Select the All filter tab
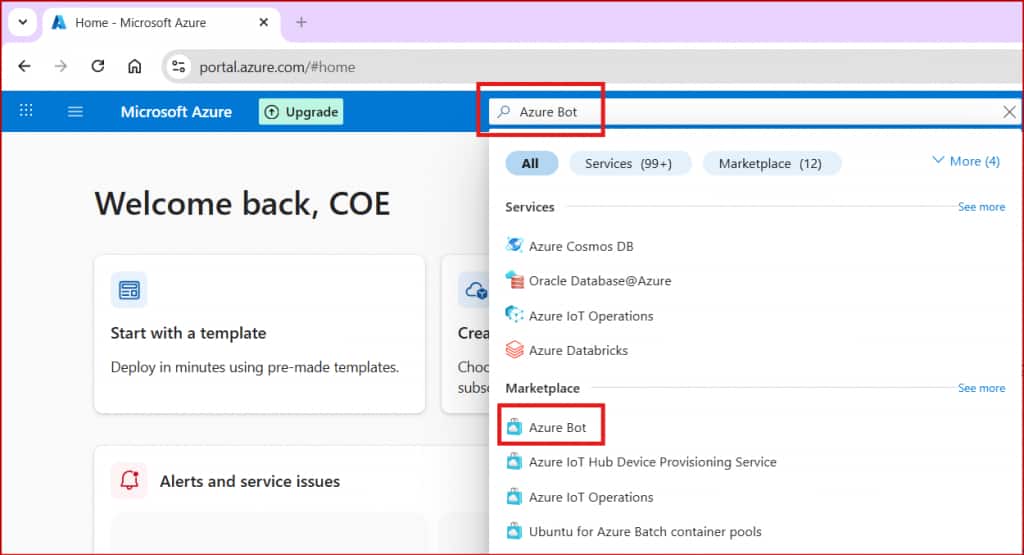 point(531,163)
